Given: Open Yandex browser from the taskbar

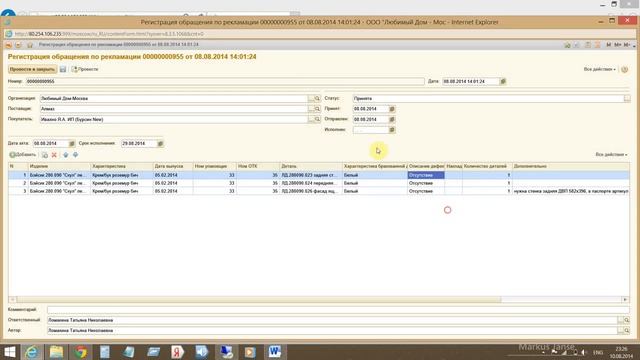Looking at the screenshot, I should pos(178,352).
